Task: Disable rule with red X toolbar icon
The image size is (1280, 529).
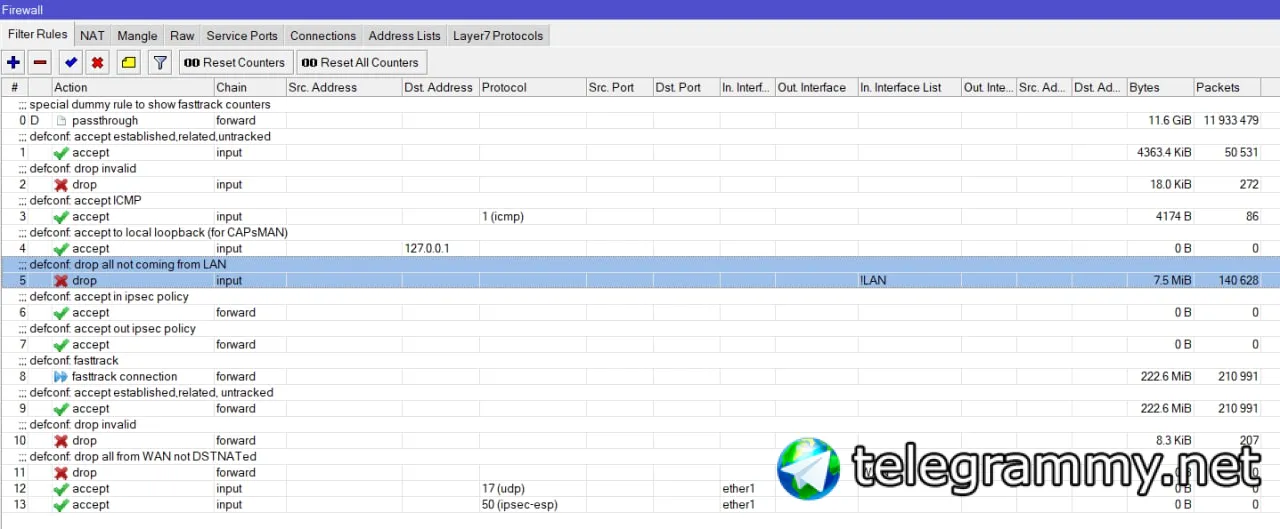Action: point(97,62)
